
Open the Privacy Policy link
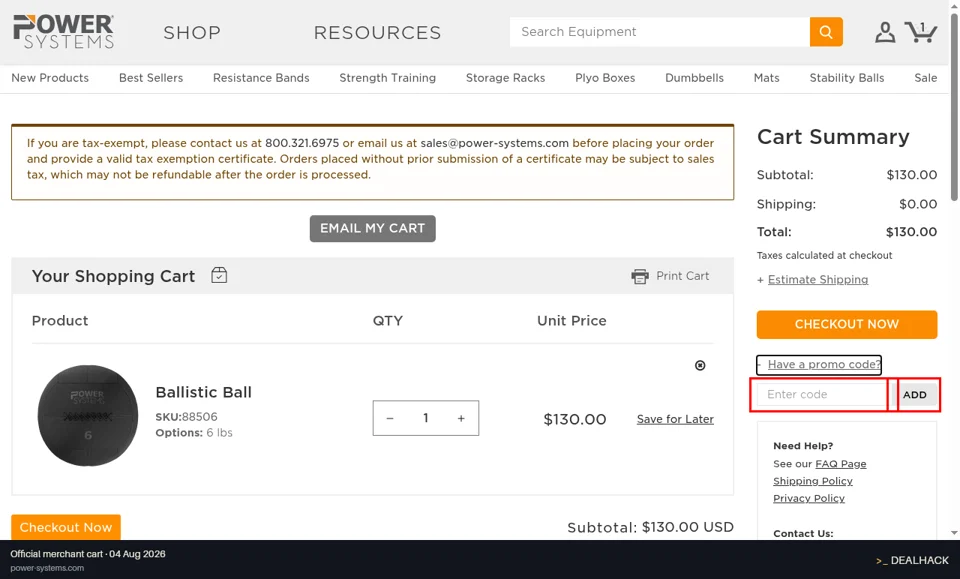(x=809, y=498)
